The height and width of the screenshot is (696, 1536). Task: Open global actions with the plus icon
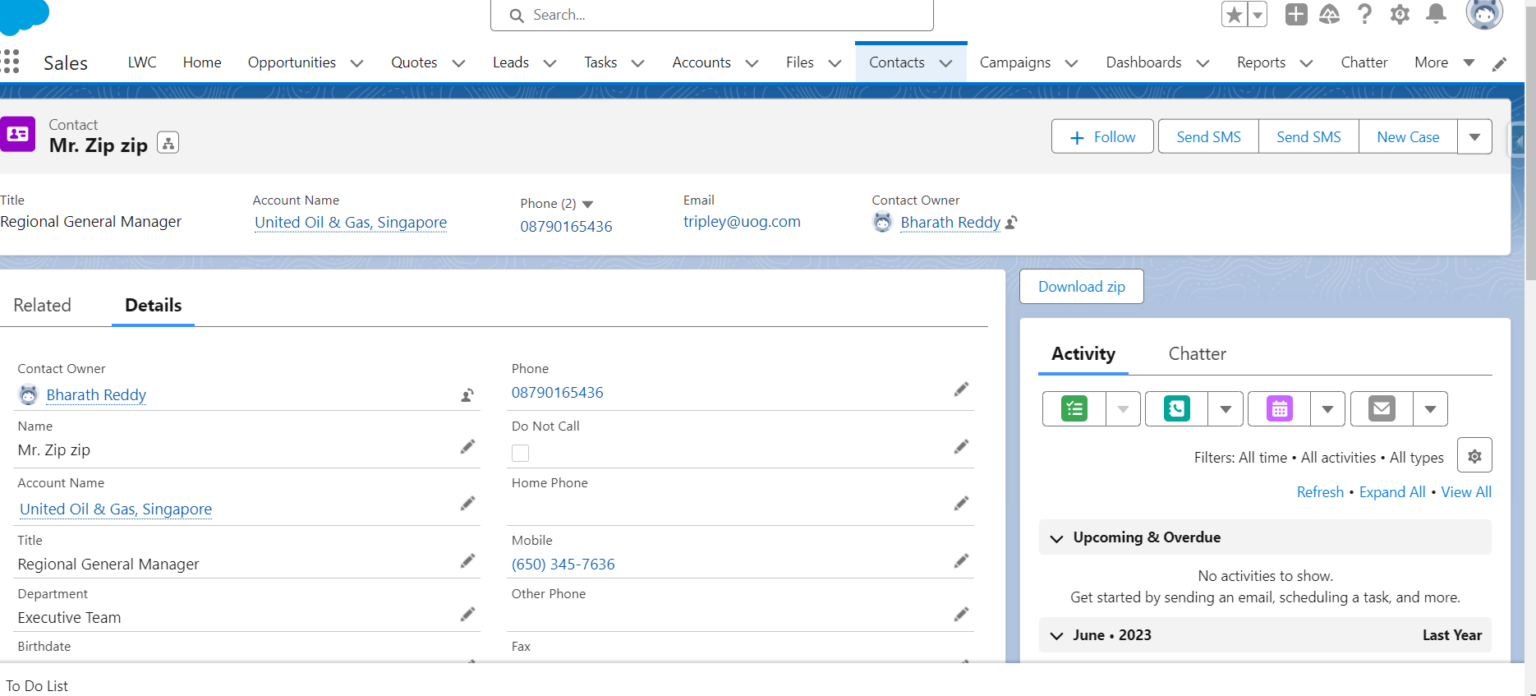click(1295, 14)
